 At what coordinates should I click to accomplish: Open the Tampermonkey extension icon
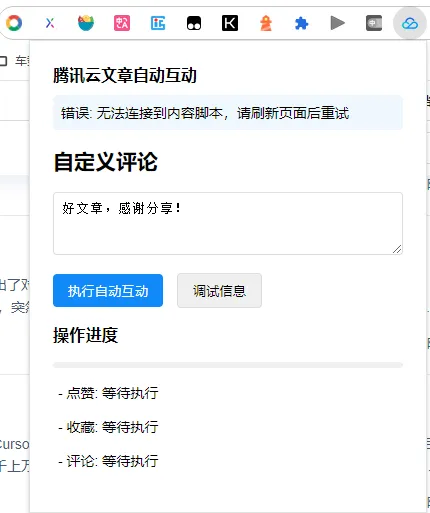194,23
